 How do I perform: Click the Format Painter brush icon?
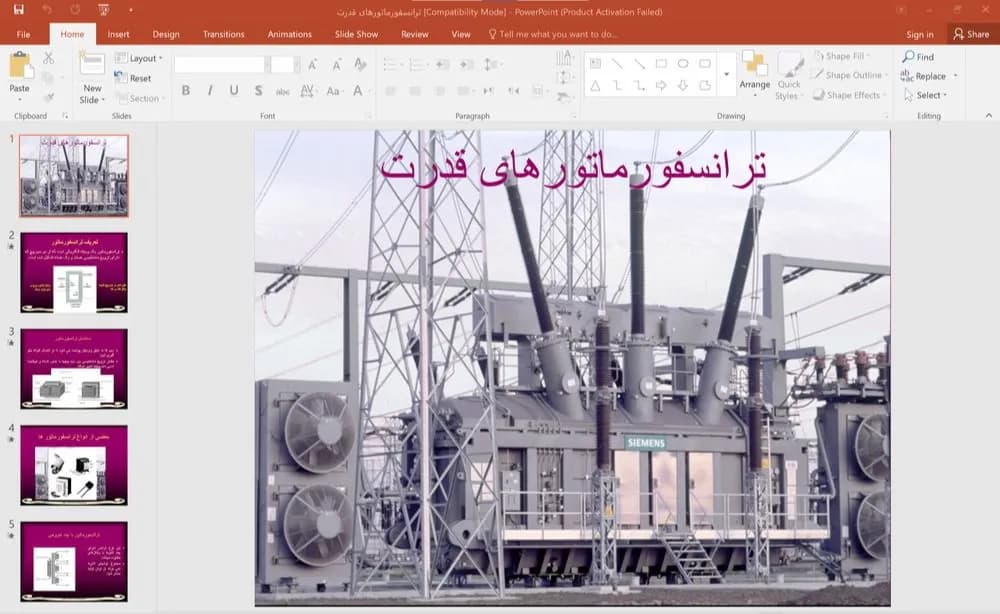point(48,97)
